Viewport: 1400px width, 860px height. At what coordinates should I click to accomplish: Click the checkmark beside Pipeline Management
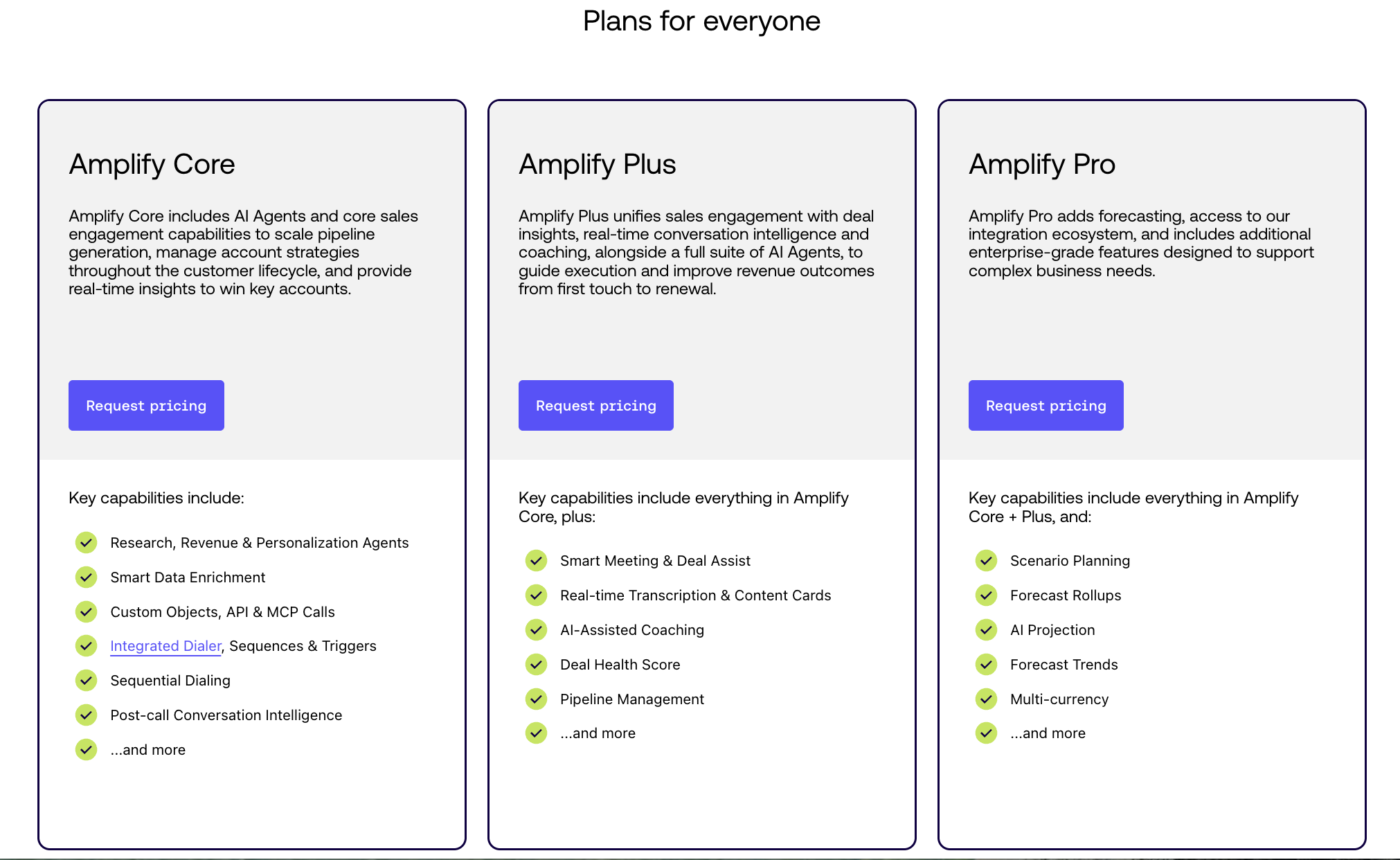tap(536, 699)
